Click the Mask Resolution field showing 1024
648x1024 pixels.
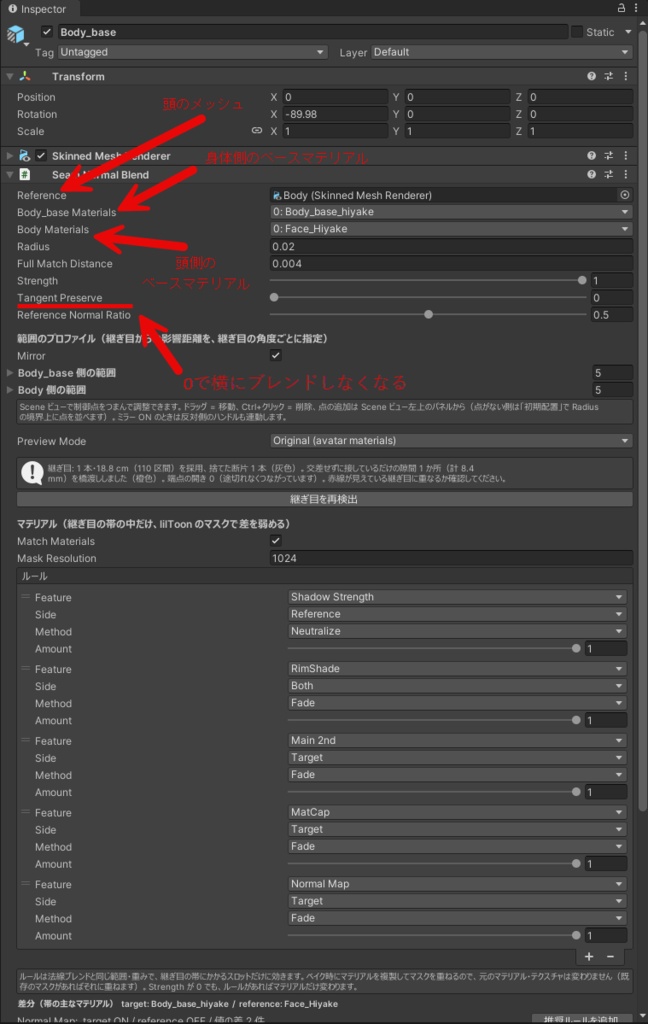(x=451, y=558)
